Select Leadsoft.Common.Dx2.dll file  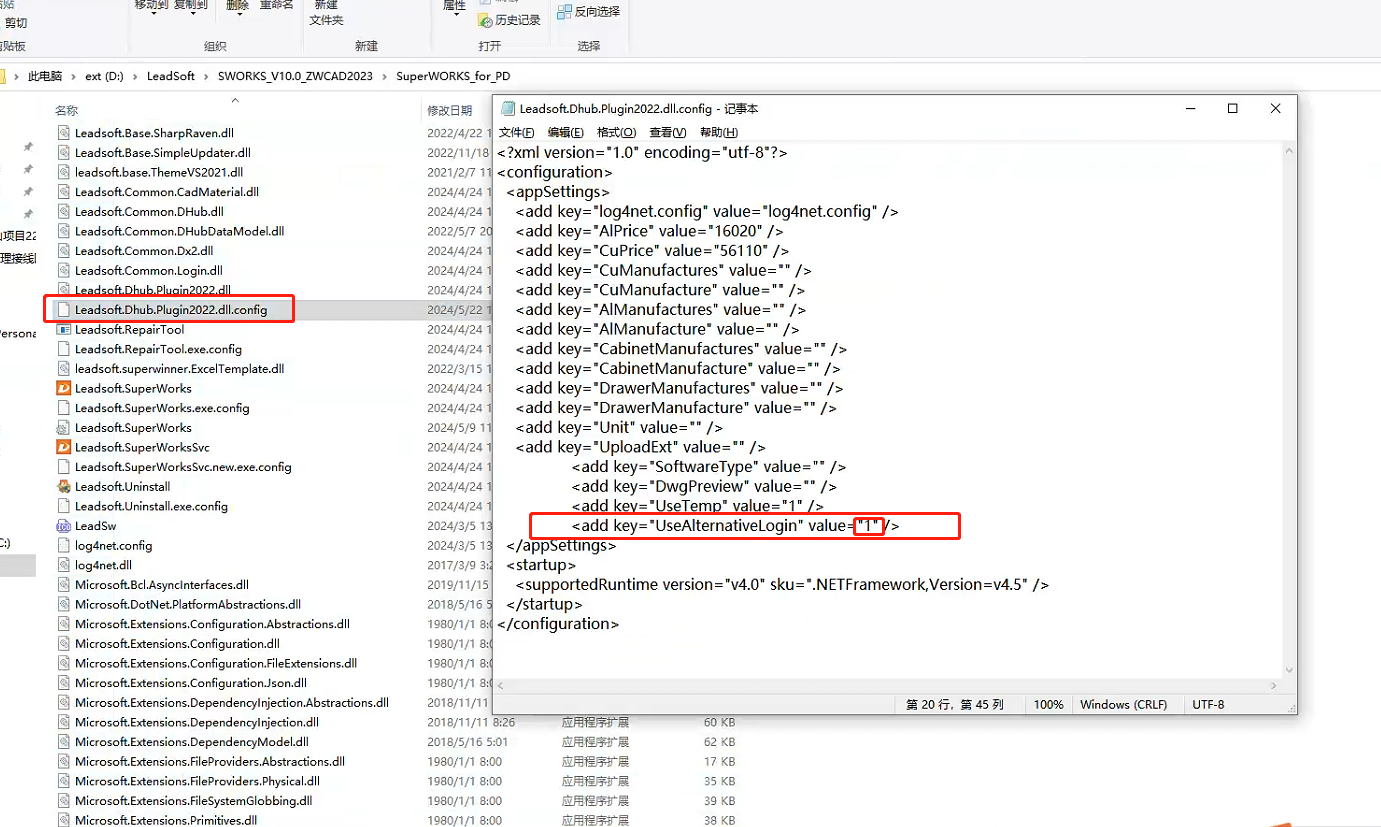(x=144, y=251)
